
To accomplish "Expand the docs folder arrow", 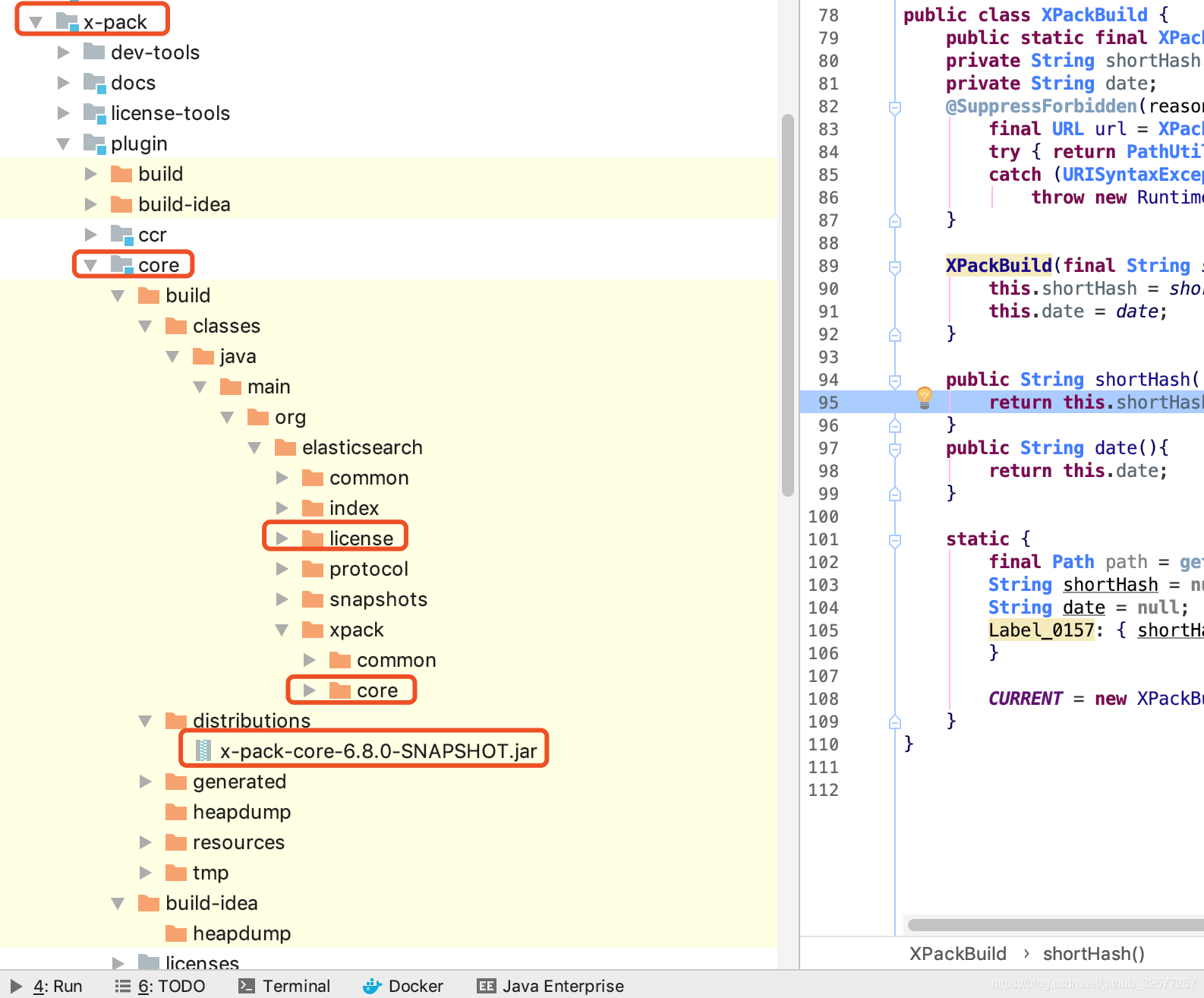I will tap(64, 83).
